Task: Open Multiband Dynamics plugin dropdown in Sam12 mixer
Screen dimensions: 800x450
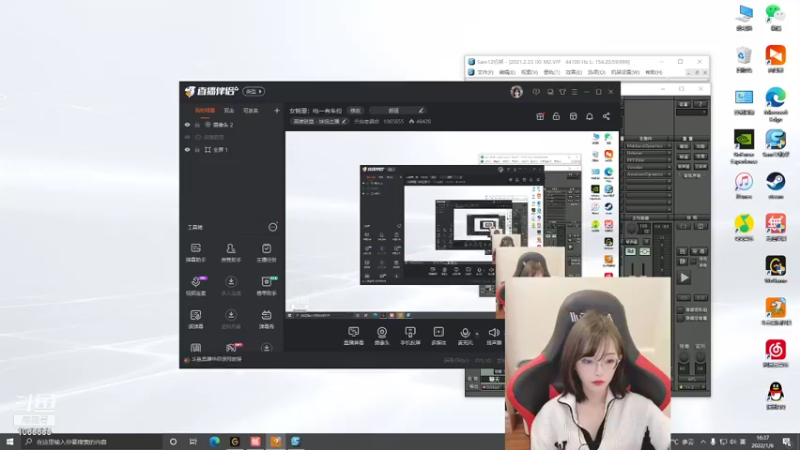Action: point(648,146)
